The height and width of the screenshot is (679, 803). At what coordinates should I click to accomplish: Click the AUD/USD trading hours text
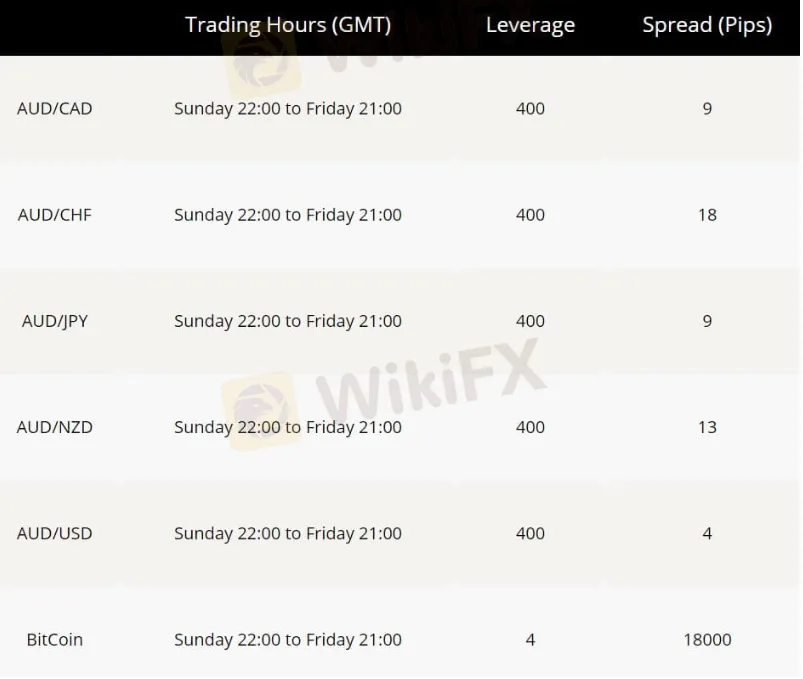click(x=288, y=533)
